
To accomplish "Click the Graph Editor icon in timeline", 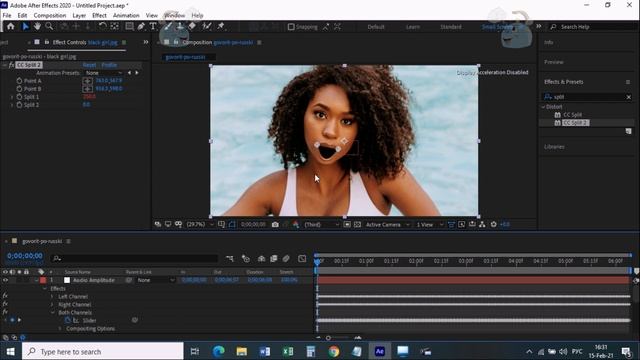I will coord(302,258).
